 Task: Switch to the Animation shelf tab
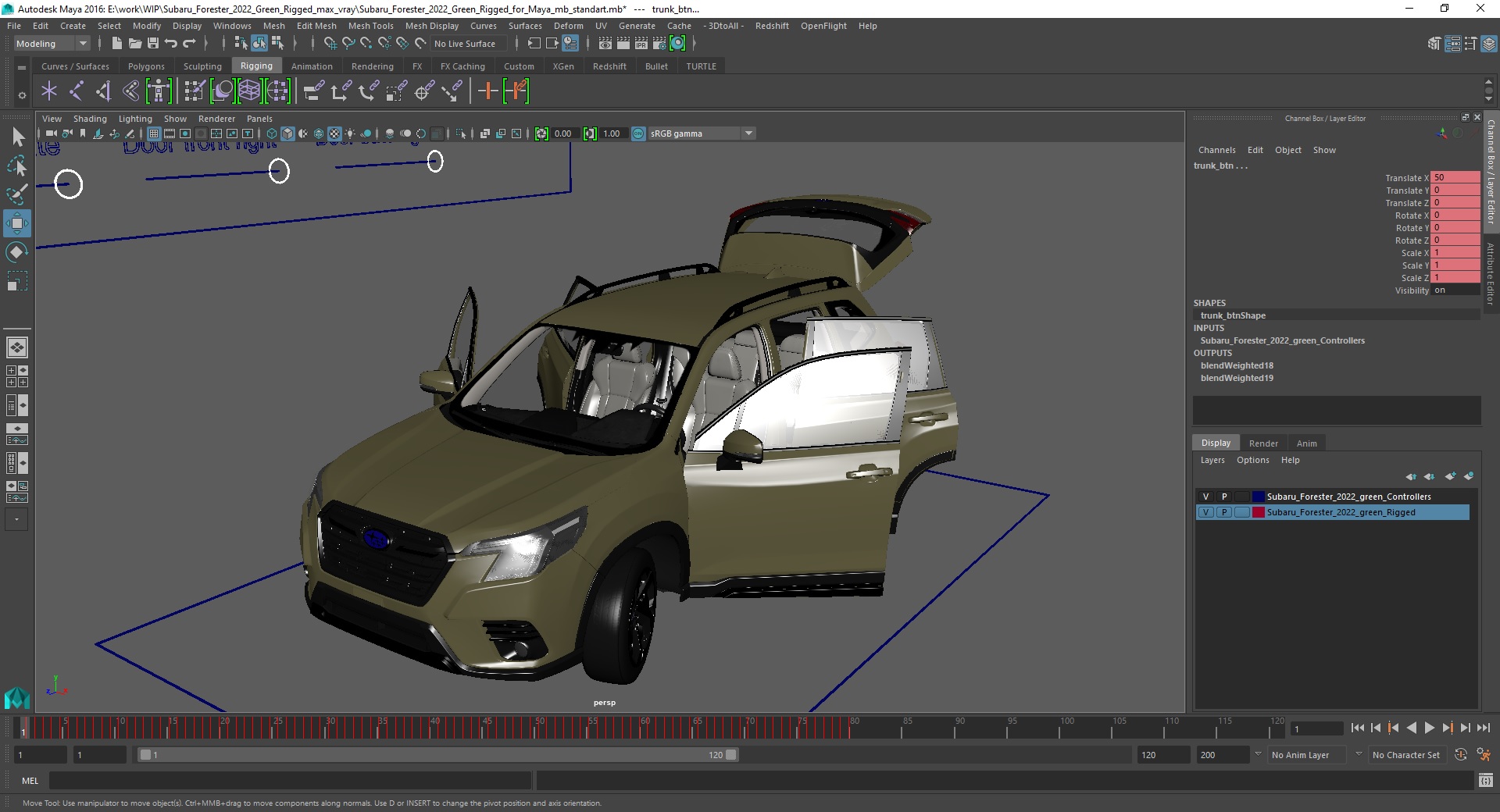click(x=312, y=66)
